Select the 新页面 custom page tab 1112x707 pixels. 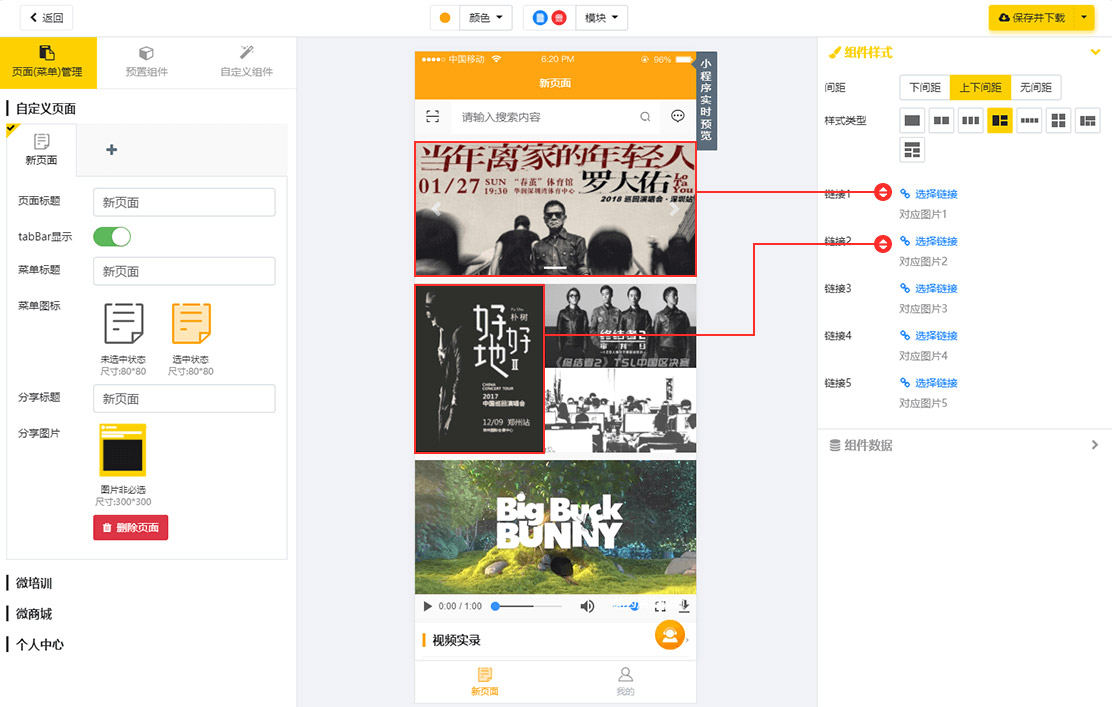coord(41,150)
